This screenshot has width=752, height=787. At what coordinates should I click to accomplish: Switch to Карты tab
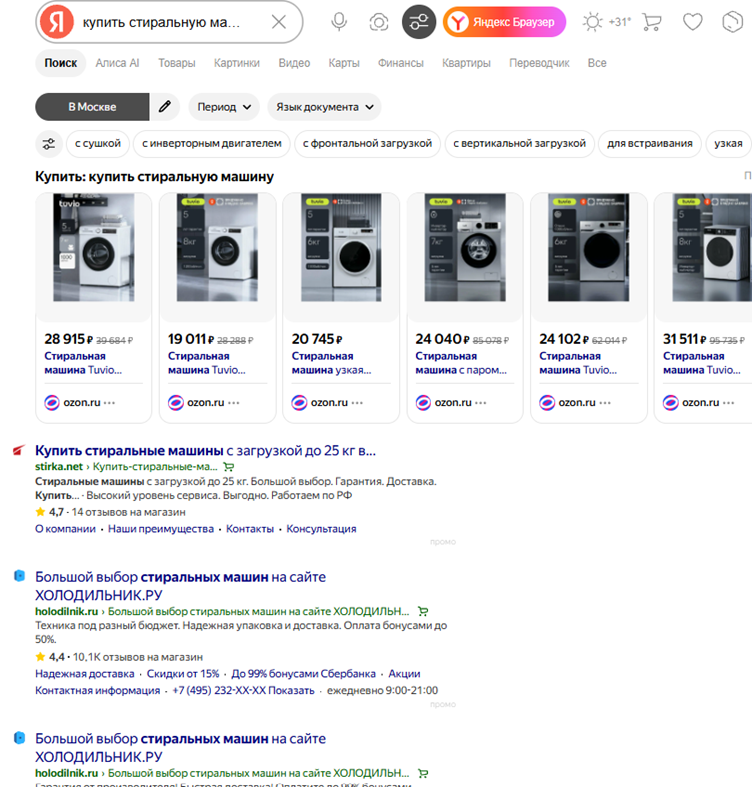tap(344, 63)
